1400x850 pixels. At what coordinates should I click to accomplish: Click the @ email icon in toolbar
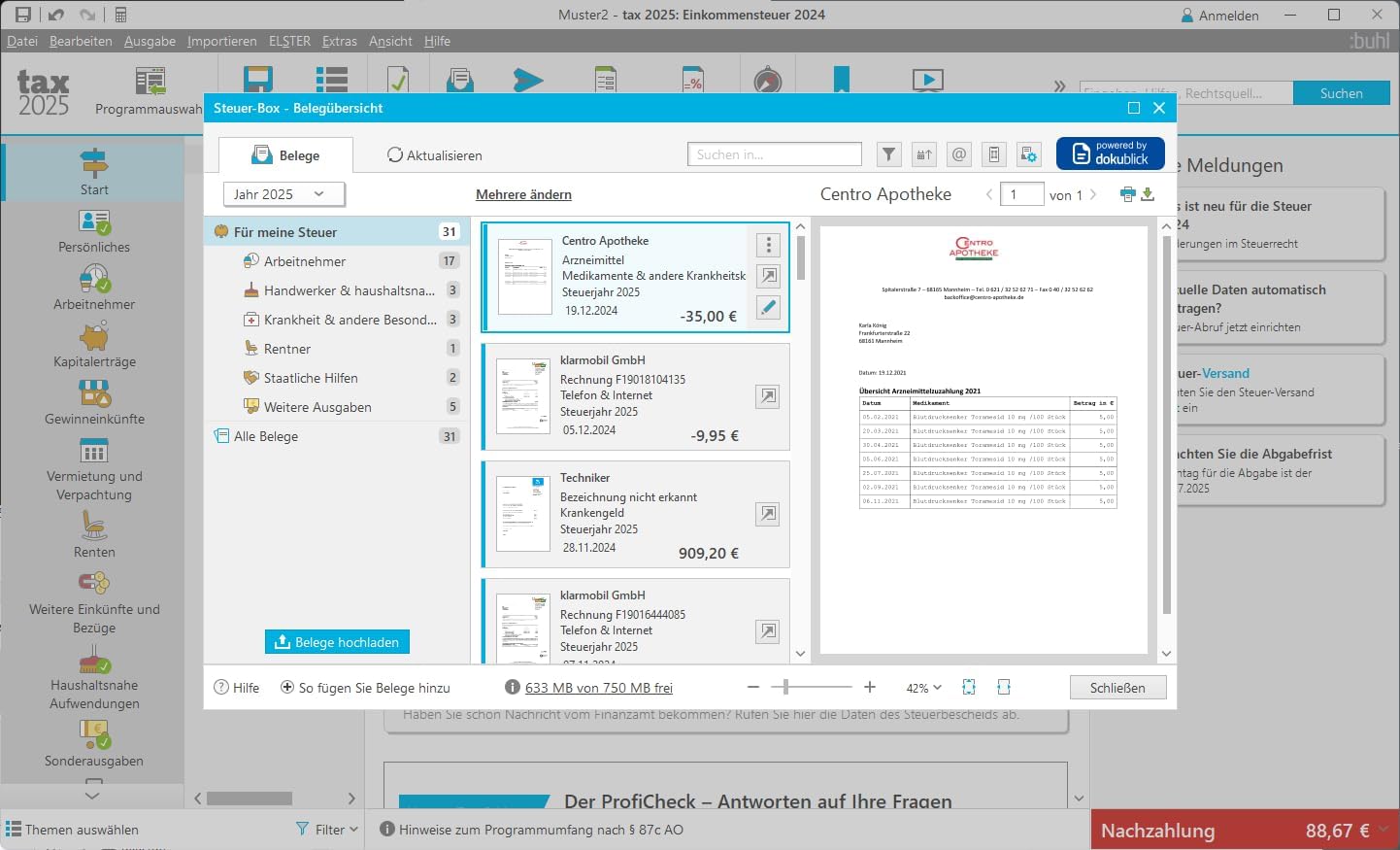(959, 154)
